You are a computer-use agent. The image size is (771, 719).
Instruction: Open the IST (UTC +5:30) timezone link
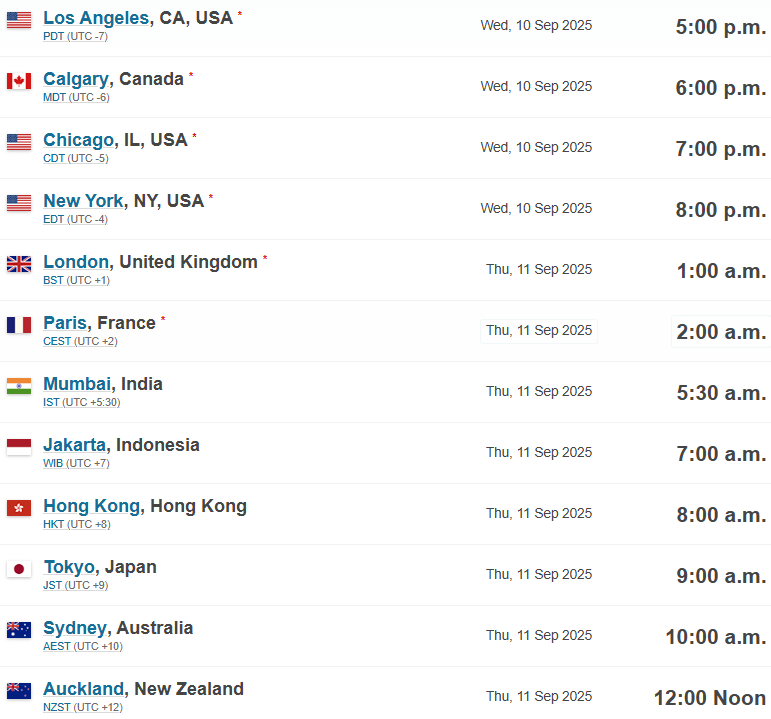click(x=82, y=402)
